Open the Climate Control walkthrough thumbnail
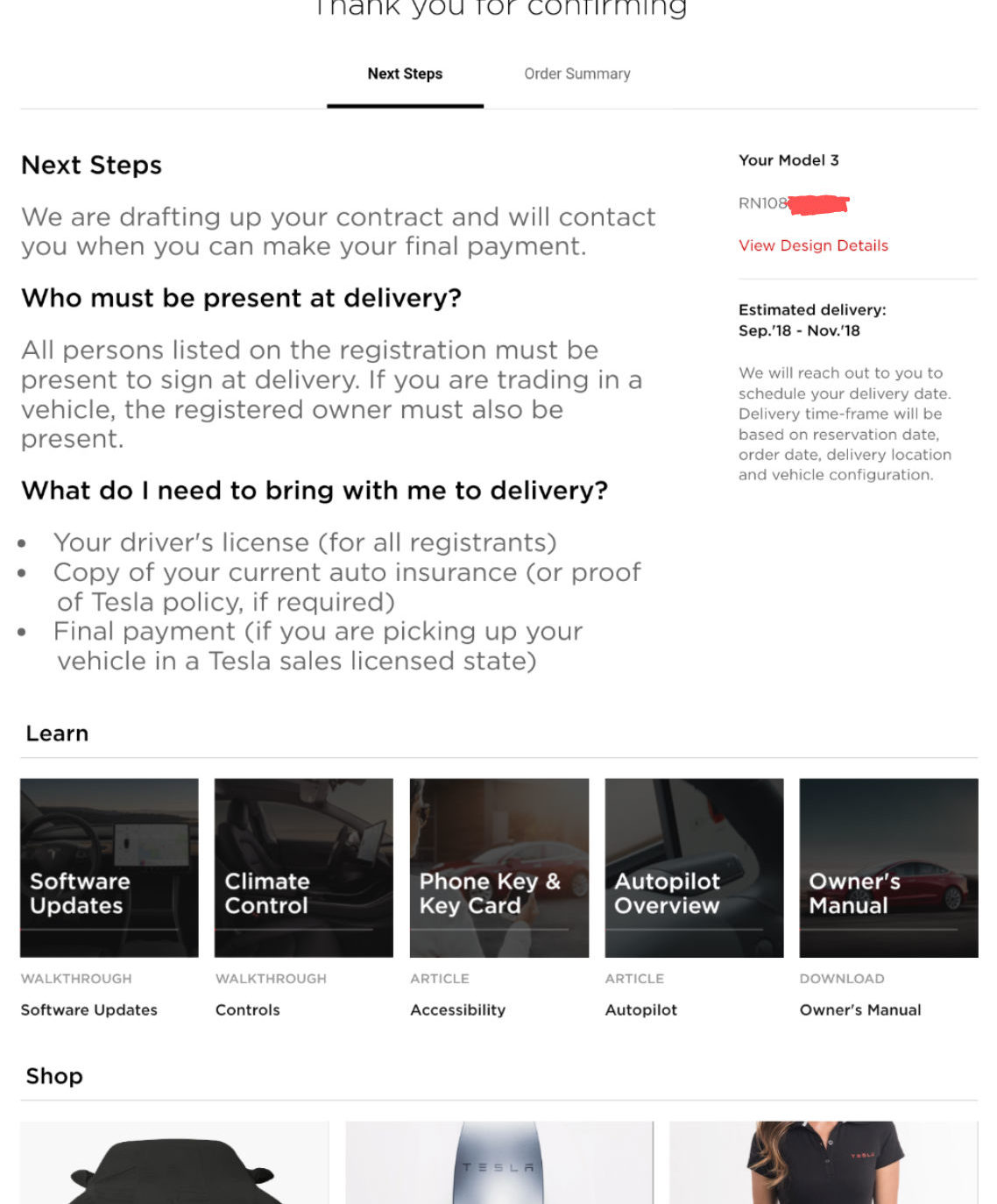The width and height of the screenshot is (997, 1204). coord(304,868)
